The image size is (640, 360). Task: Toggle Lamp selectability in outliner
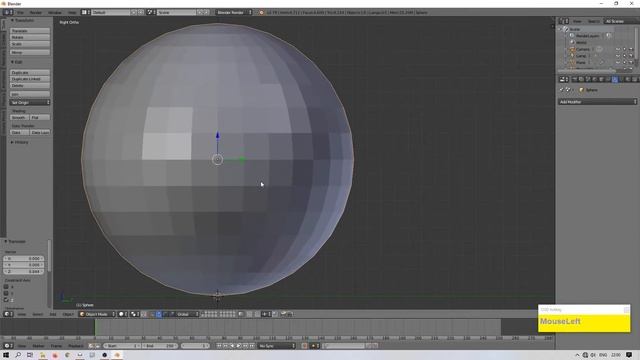tap(624, 56)
